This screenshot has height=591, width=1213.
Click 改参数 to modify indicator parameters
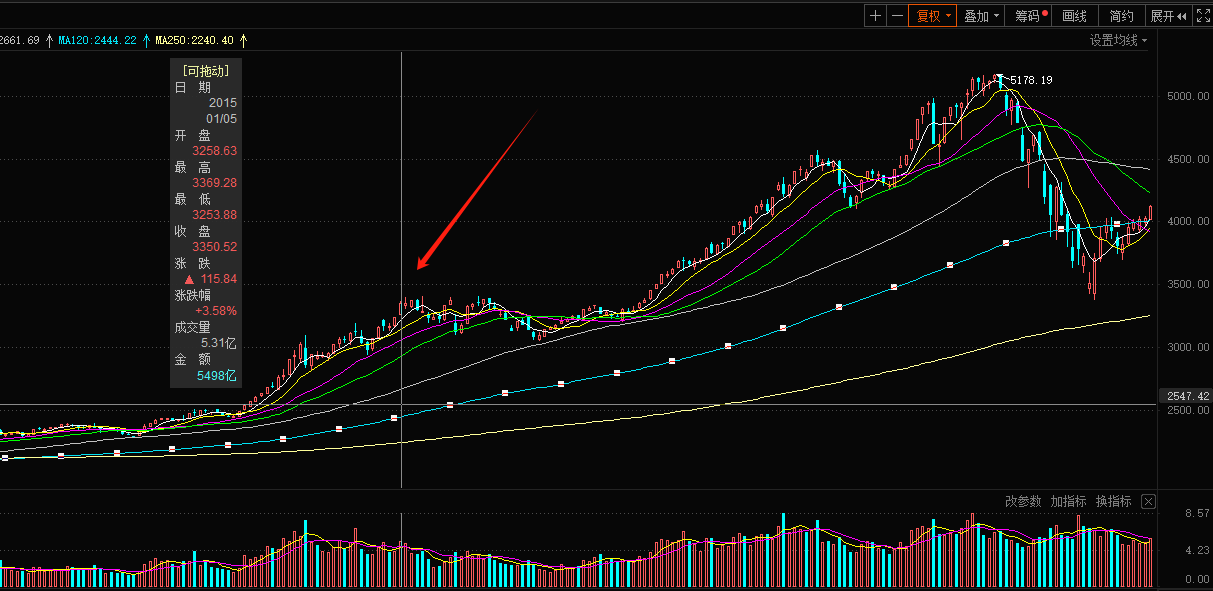point(1023,501)
